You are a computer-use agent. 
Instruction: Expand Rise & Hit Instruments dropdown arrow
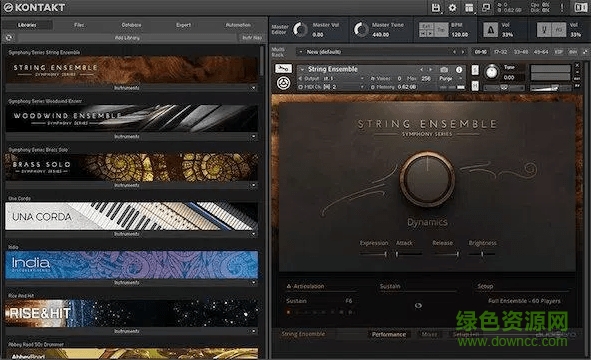[x=253, y=331]
